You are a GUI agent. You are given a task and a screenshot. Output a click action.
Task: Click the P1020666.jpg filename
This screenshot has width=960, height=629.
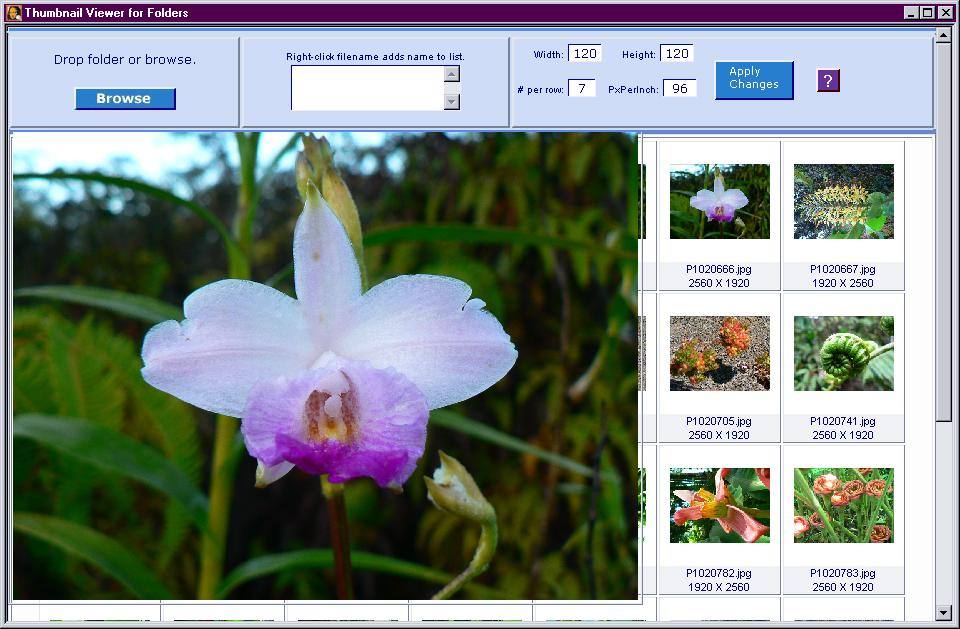pyautogui.click(x=719, y=269)
